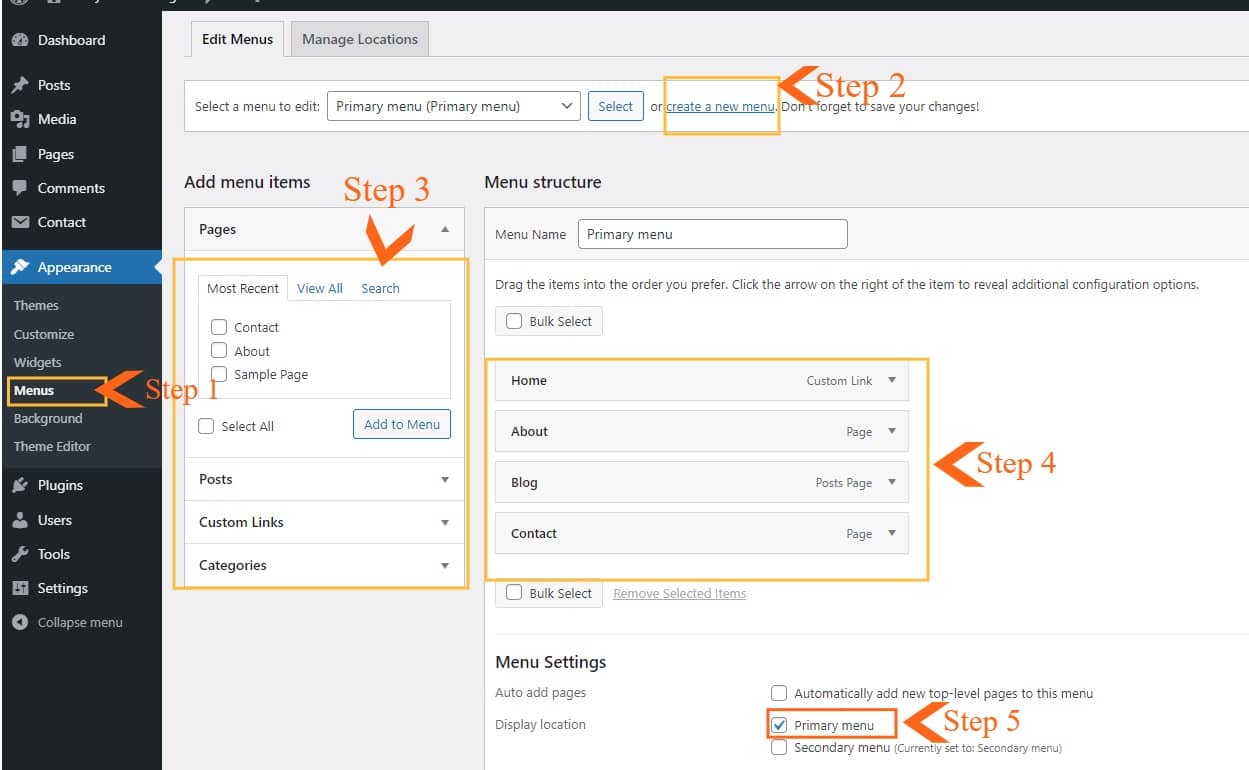
Task: Click the Appearance paintbrush icon
Action: [x=20, y=267]
